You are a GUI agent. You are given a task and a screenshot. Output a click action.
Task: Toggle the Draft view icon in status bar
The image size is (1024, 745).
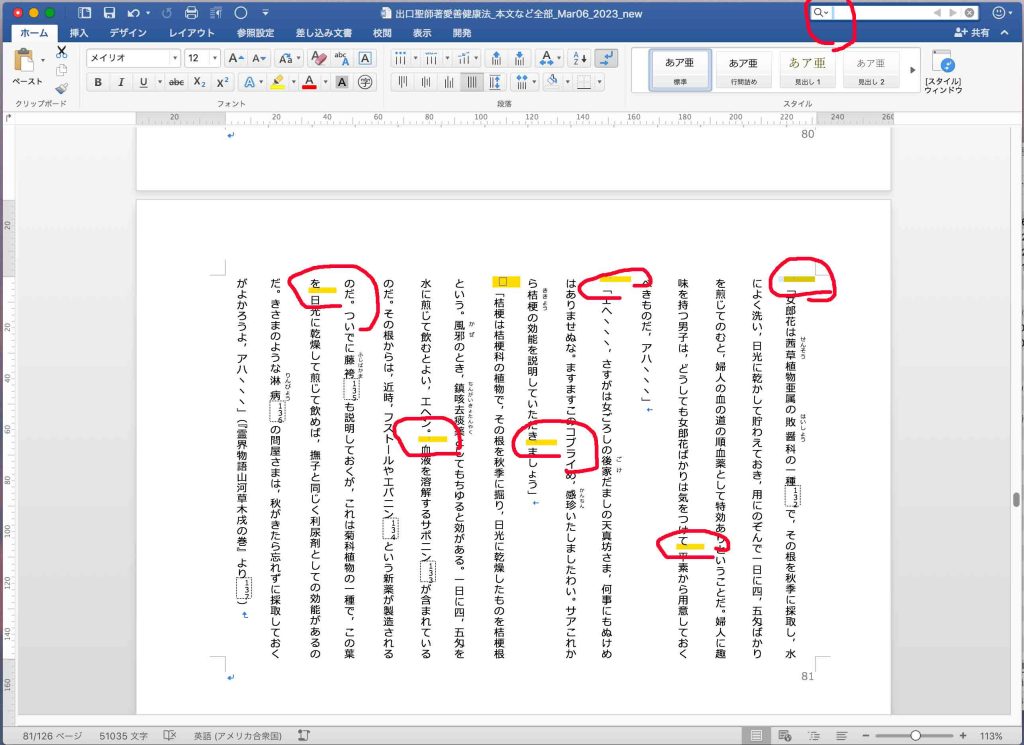pos(842,735)
